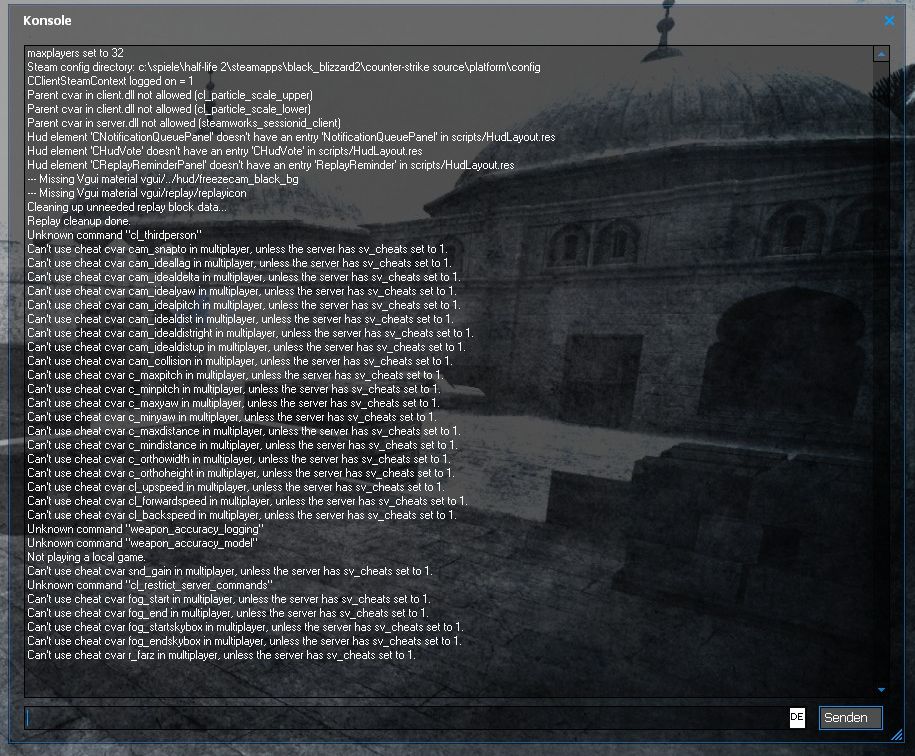Click the scroll up arrow in console
Screen dimensions: 915x756
[x=881, y=54]
